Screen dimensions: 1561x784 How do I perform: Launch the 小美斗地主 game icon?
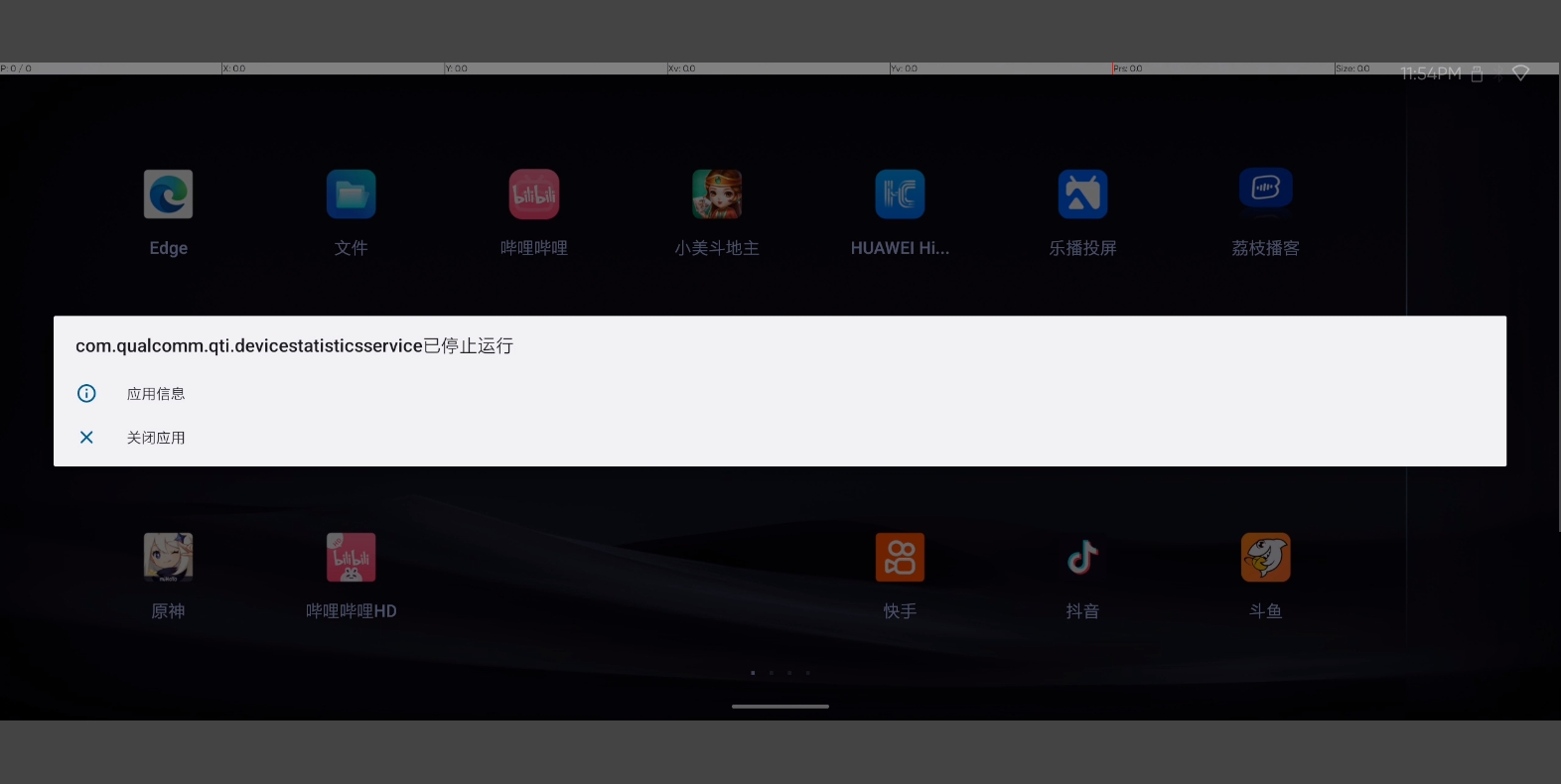coord(717,195)
